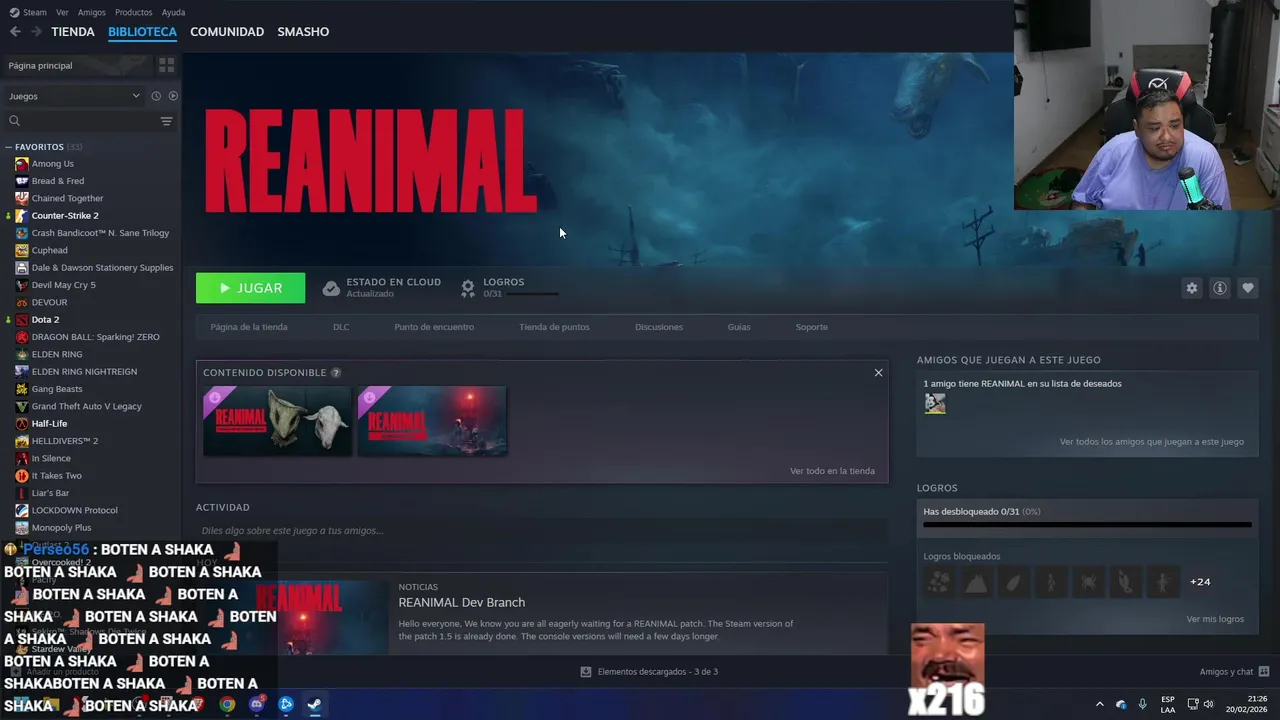Go to COMUNIDAD section
Viewport: 1280px width, 720px height.
[227, 32]
